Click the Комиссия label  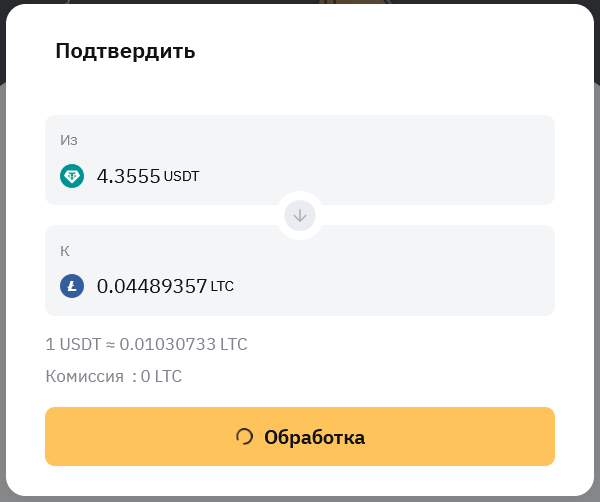coord(86,377)
